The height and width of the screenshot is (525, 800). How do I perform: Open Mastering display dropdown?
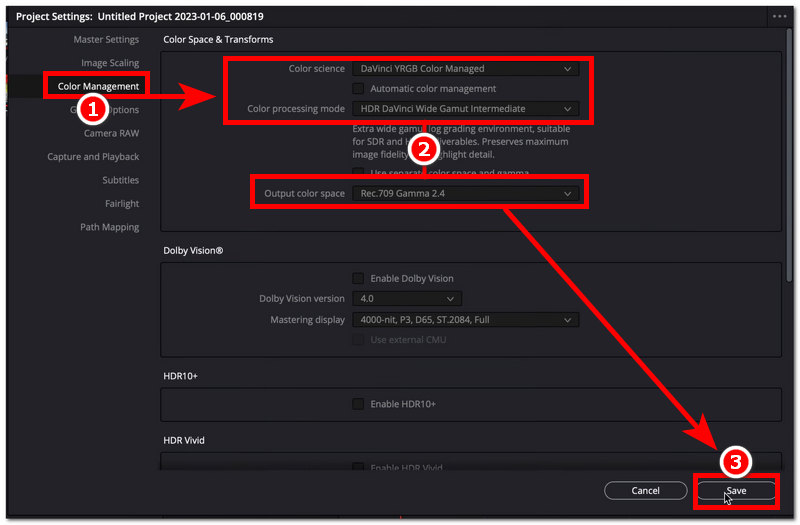(x=465, y=320)
